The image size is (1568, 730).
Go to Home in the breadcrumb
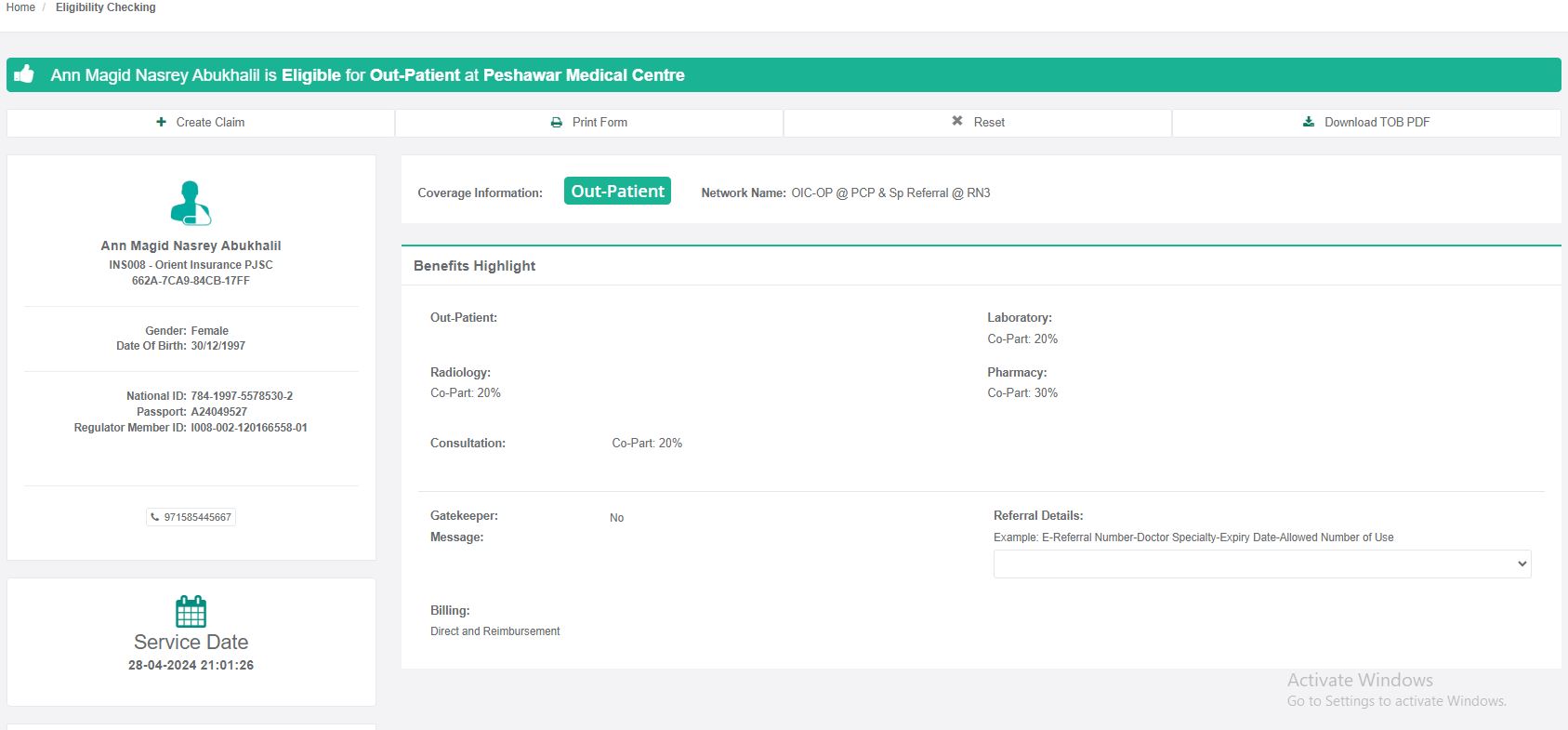point(20,7)
